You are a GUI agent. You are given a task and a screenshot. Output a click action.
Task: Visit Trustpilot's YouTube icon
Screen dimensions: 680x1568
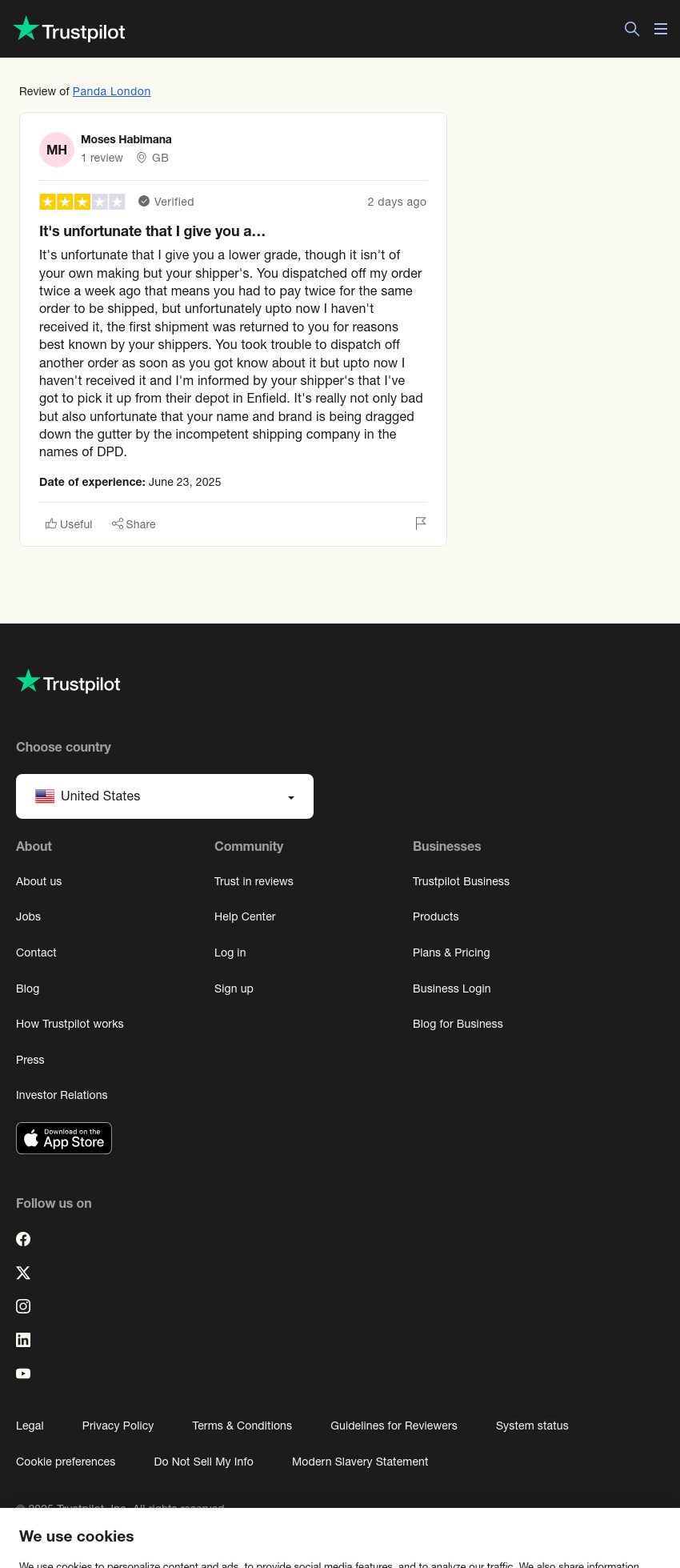click(x=23, y=1374)
